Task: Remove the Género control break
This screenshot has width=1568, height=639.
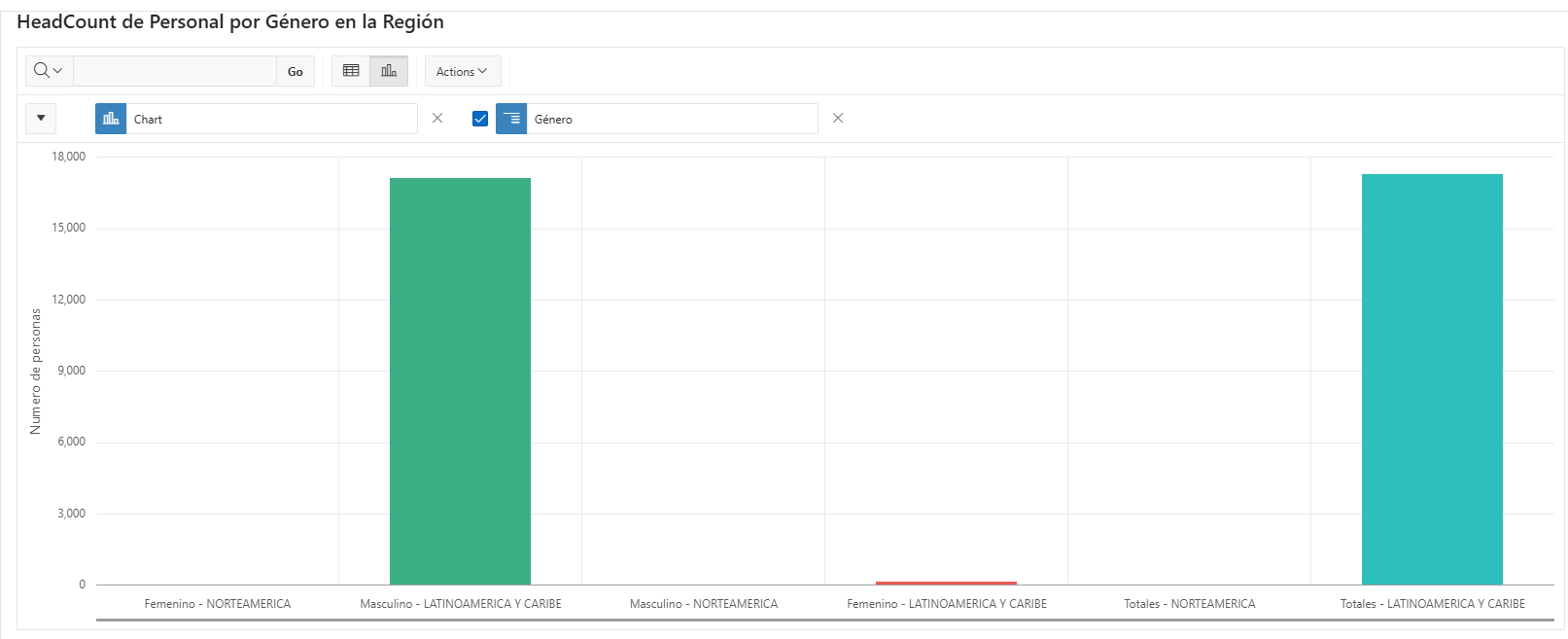Action: pyautogui.click(x=838, y=119)
